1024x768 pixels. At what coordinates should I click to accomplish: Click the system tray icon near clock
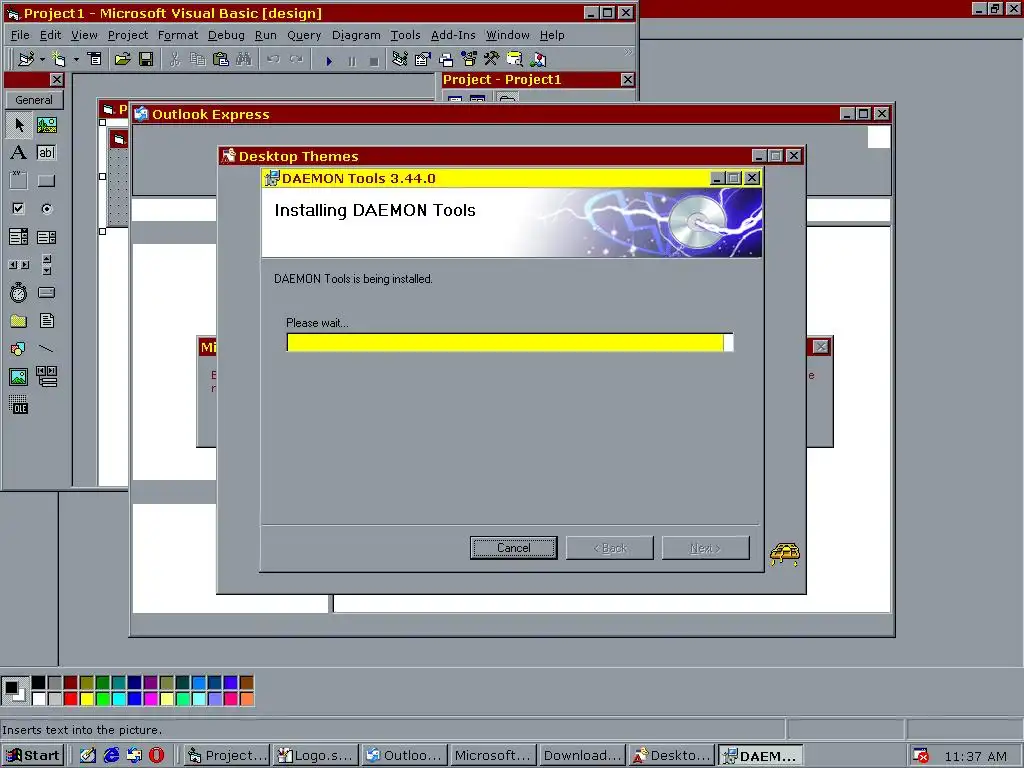point(921,756)
